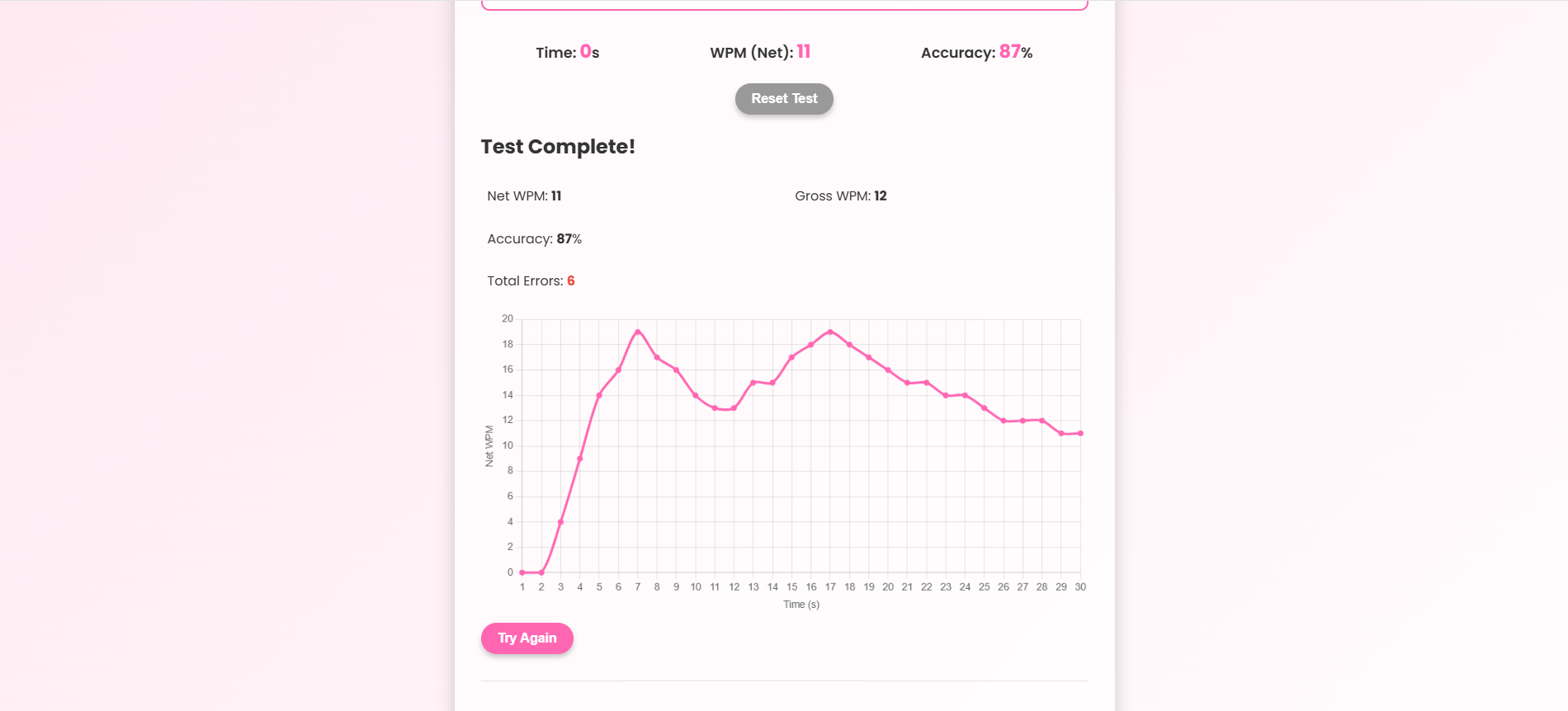Click the Time 0s counter
This screenshot has height=711, width=1568.
(x=568, y=52)
